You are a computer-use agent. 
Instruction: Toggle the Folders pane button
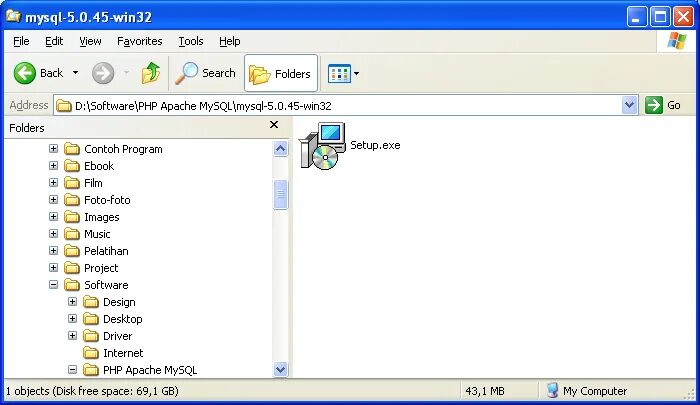pos(281,73)
